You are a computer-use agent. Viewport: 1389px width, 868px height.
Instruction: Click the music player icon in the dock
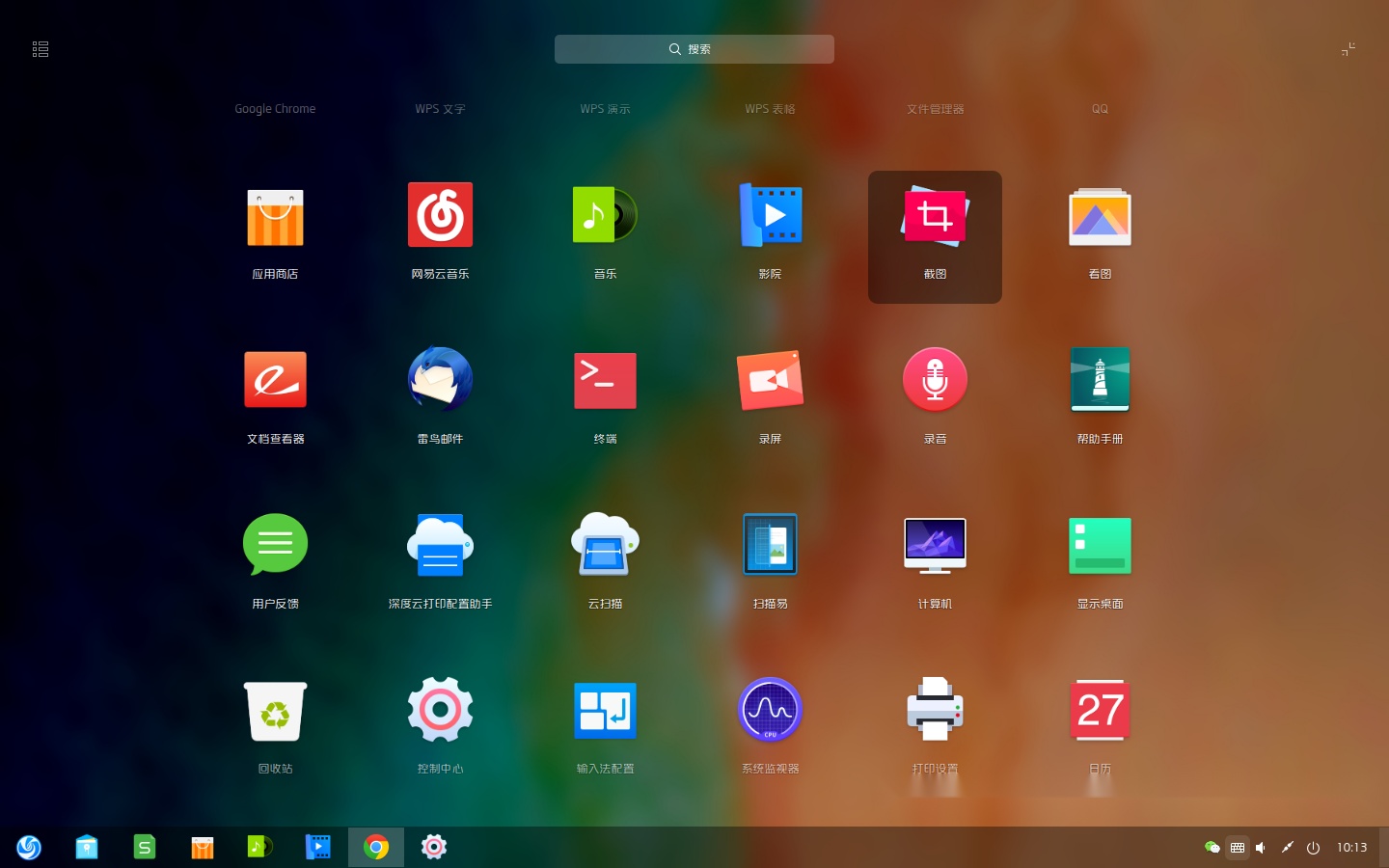(260, 847)
